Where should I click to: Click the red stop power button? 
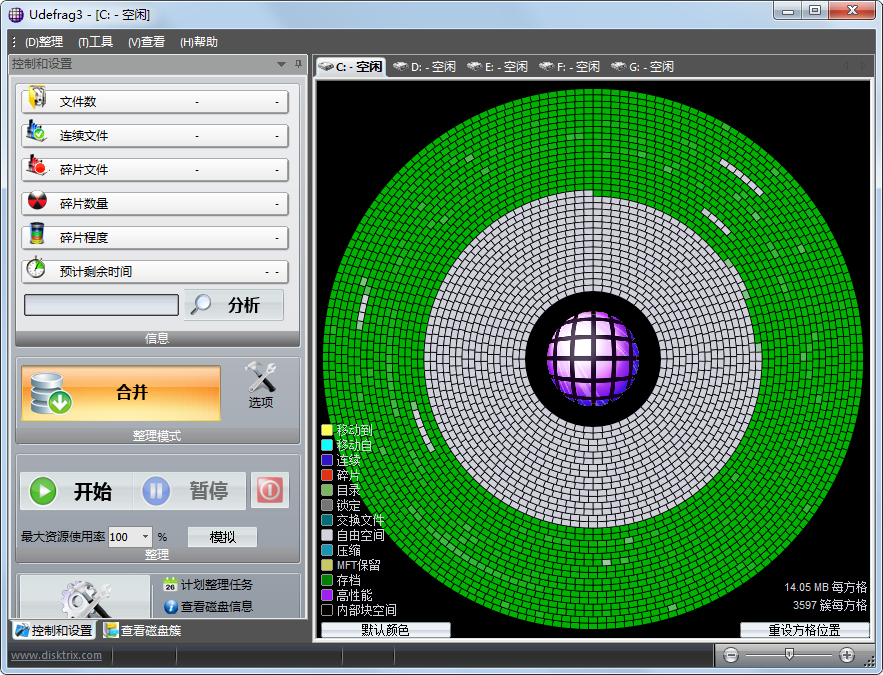[270, 490]
